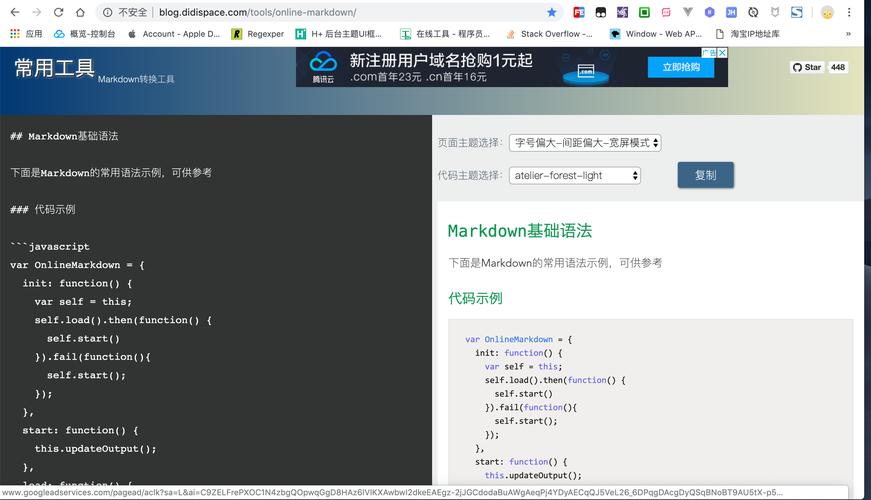
Task: Open the Regexper bookmark
Action: coord(258,34)
